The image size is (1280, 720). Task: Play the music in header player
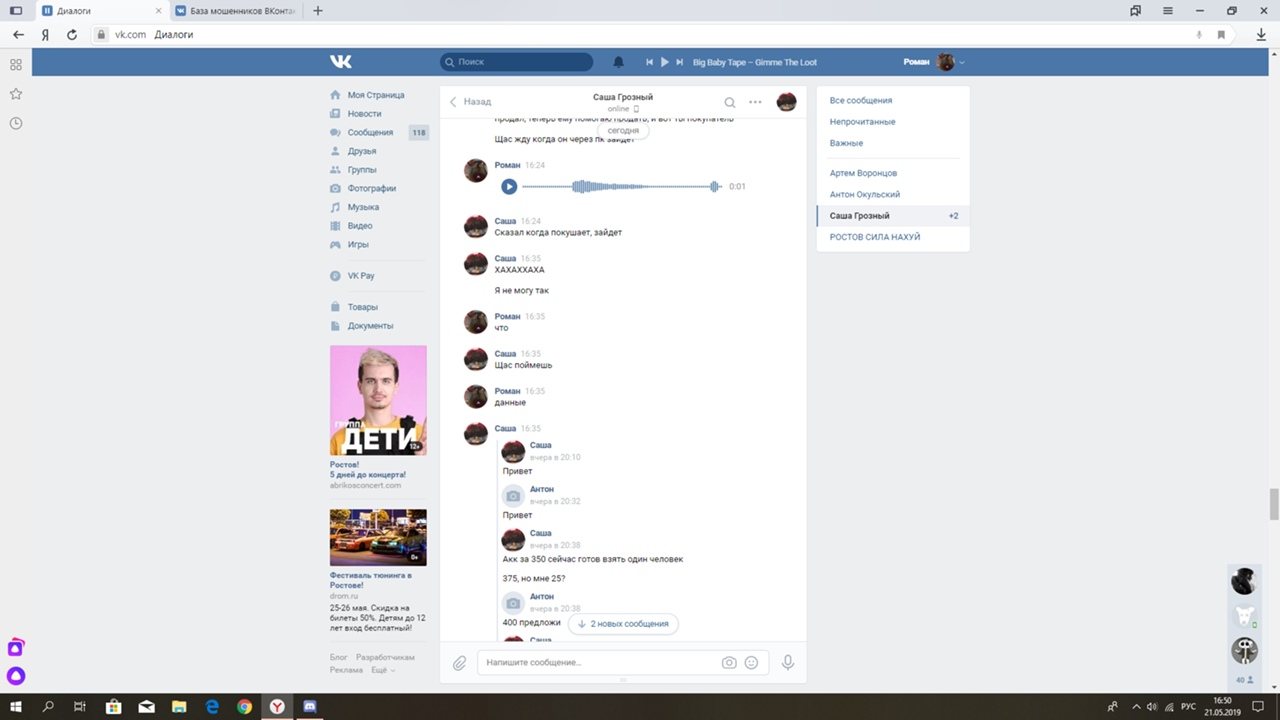[664, 62]
